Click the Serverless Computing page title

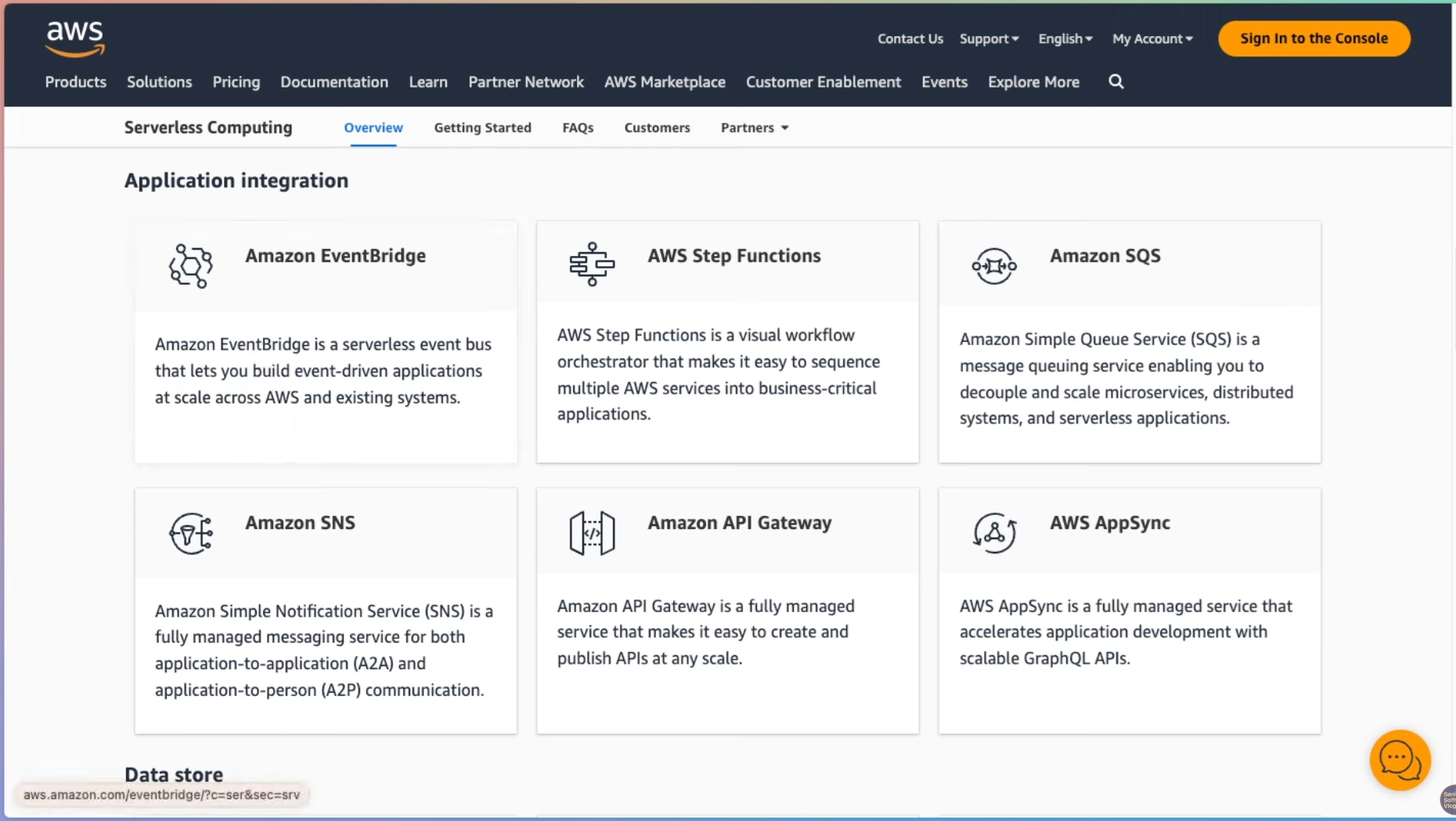(x=208, y=128)
